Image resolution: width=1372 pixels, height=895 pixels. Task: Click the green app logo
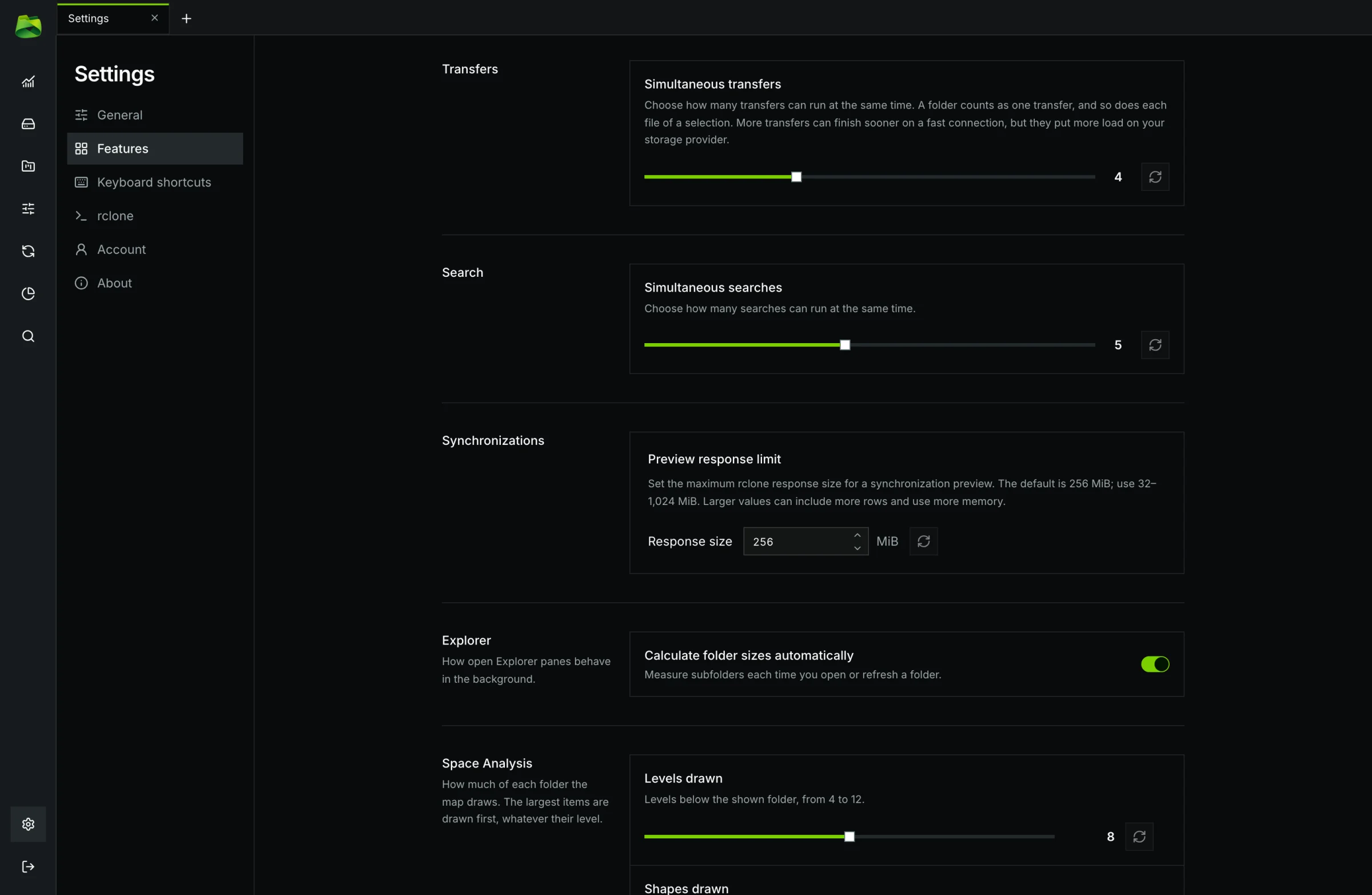(28, 26)
